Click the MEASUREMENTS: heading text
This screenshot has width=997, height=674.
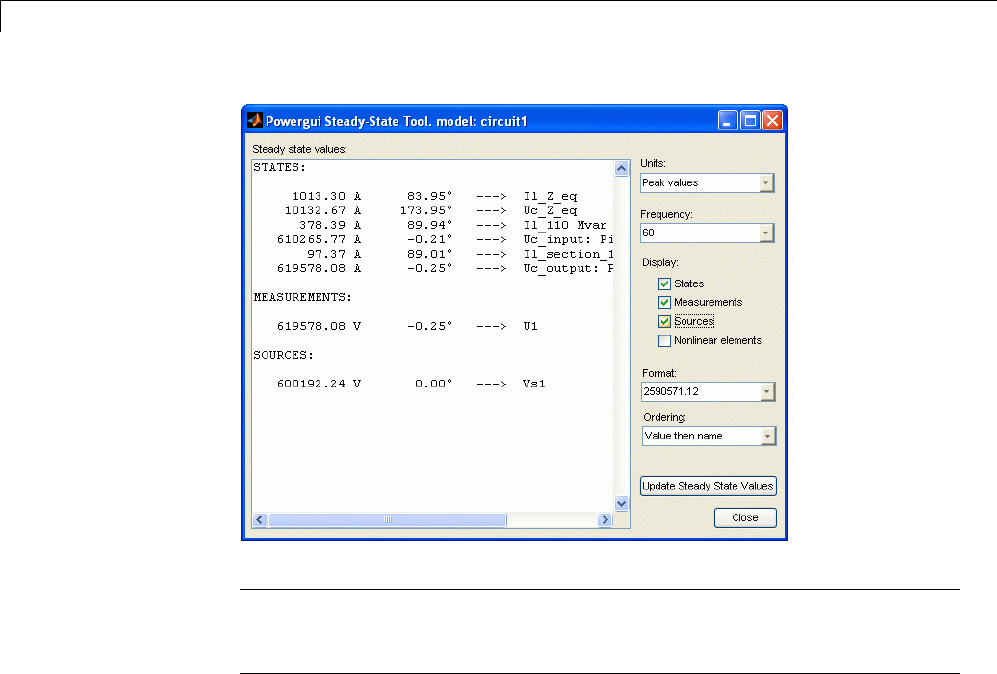coord(303,297)
